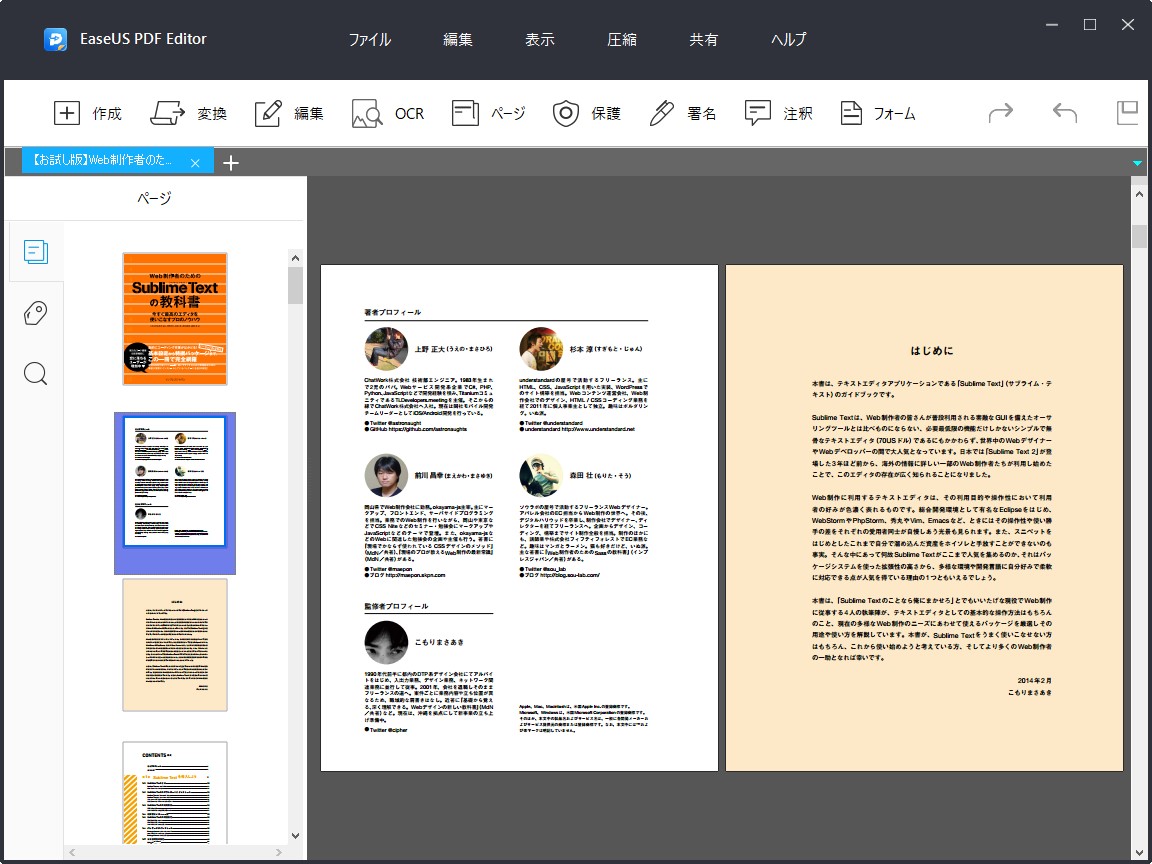
Task: Click the redo arrow icon
Action: click(1001, 112)
